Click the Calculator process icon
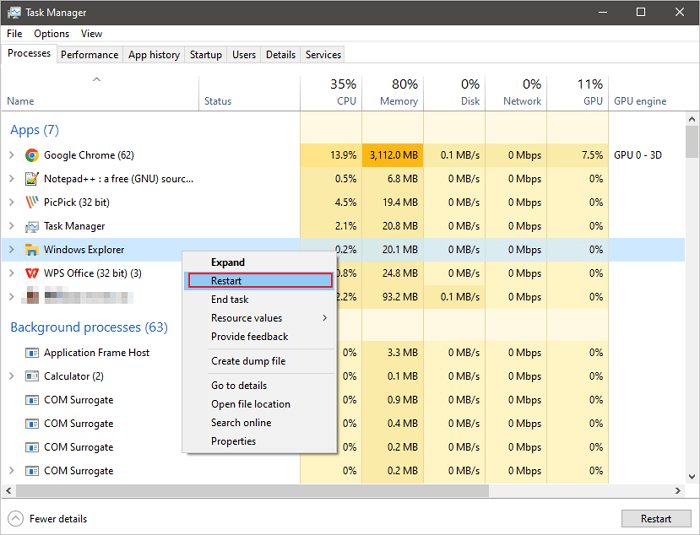 [32, 376]
